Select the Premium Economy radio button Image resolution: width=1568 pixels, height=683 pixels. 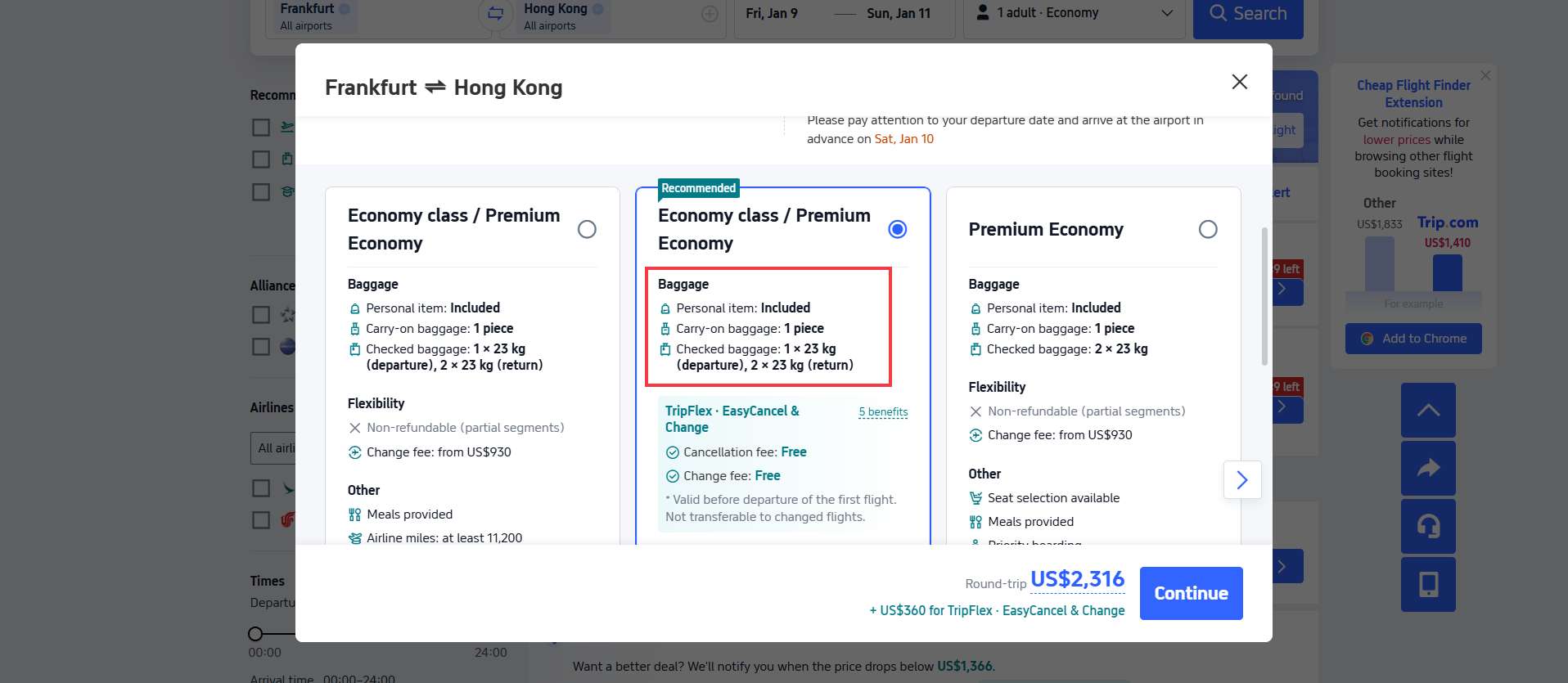pos(1208,229)
